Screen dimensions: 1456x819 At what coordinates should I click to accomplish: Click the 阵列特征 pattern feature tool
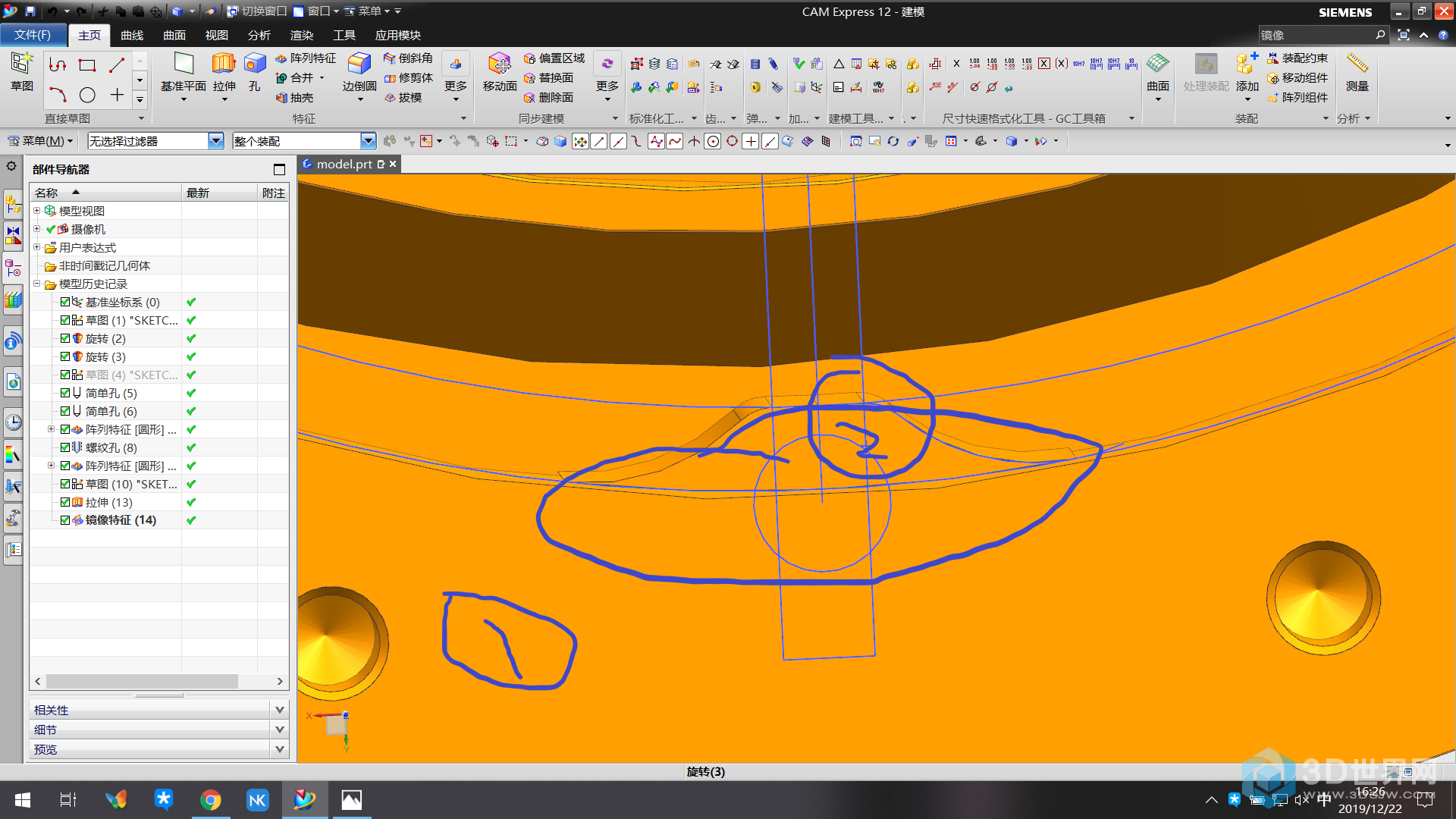[306, 58]
